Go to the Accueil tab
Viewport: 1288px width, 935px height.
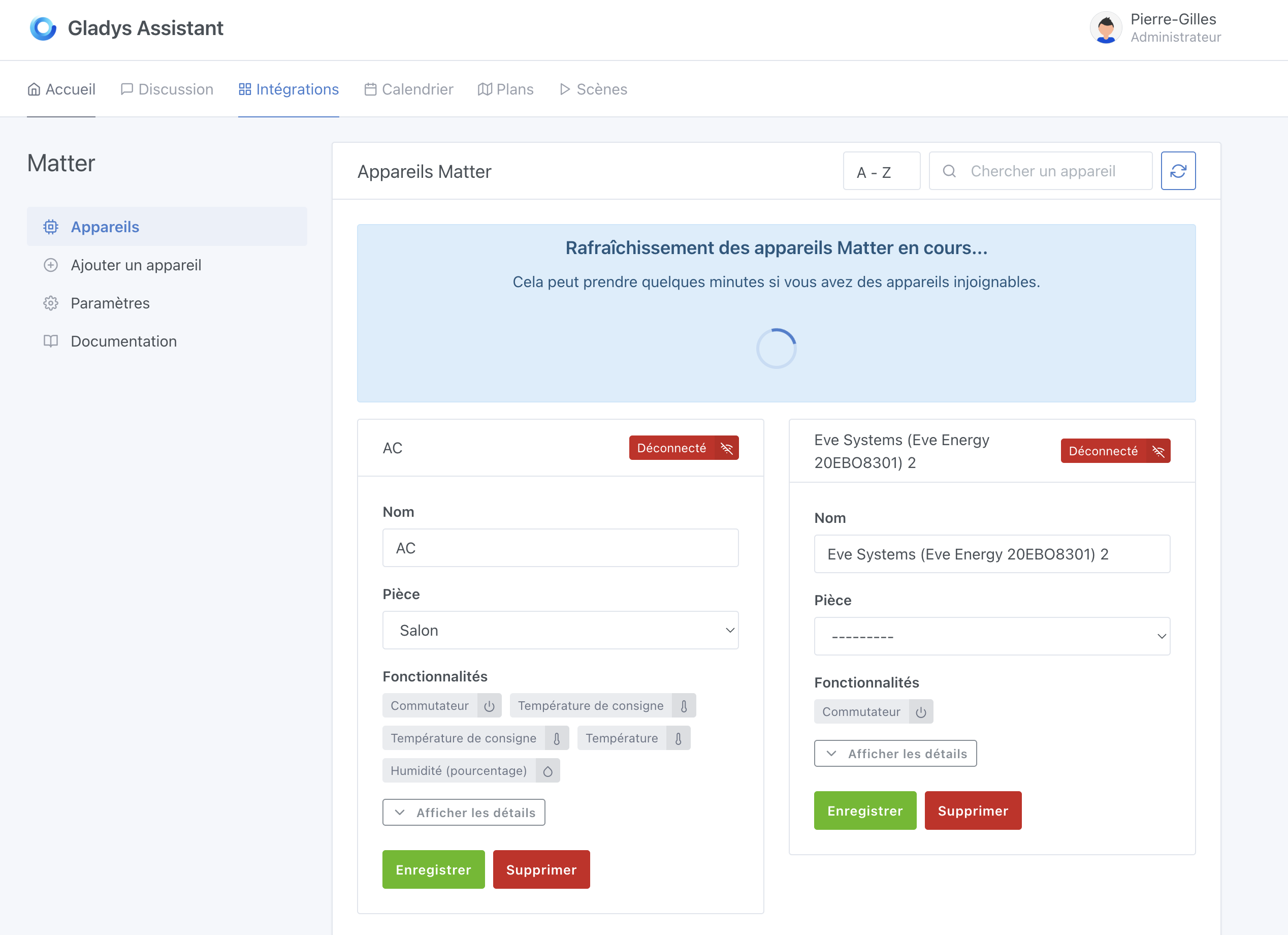[61, 89]
